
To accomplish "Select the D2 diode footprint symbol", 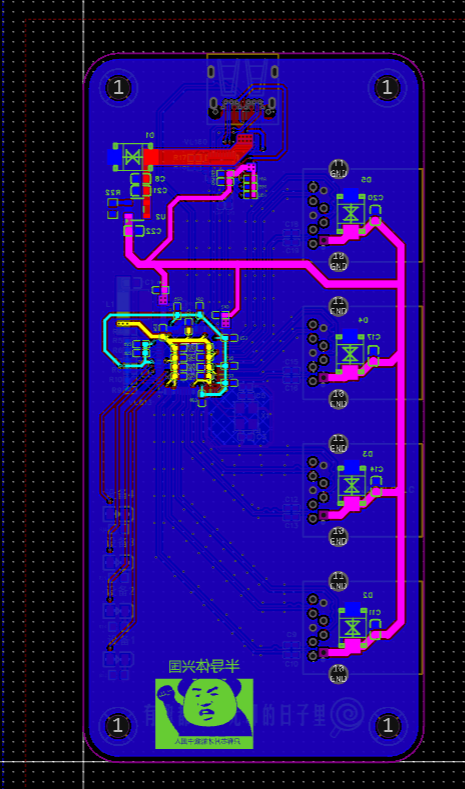I will pos(351,627).
